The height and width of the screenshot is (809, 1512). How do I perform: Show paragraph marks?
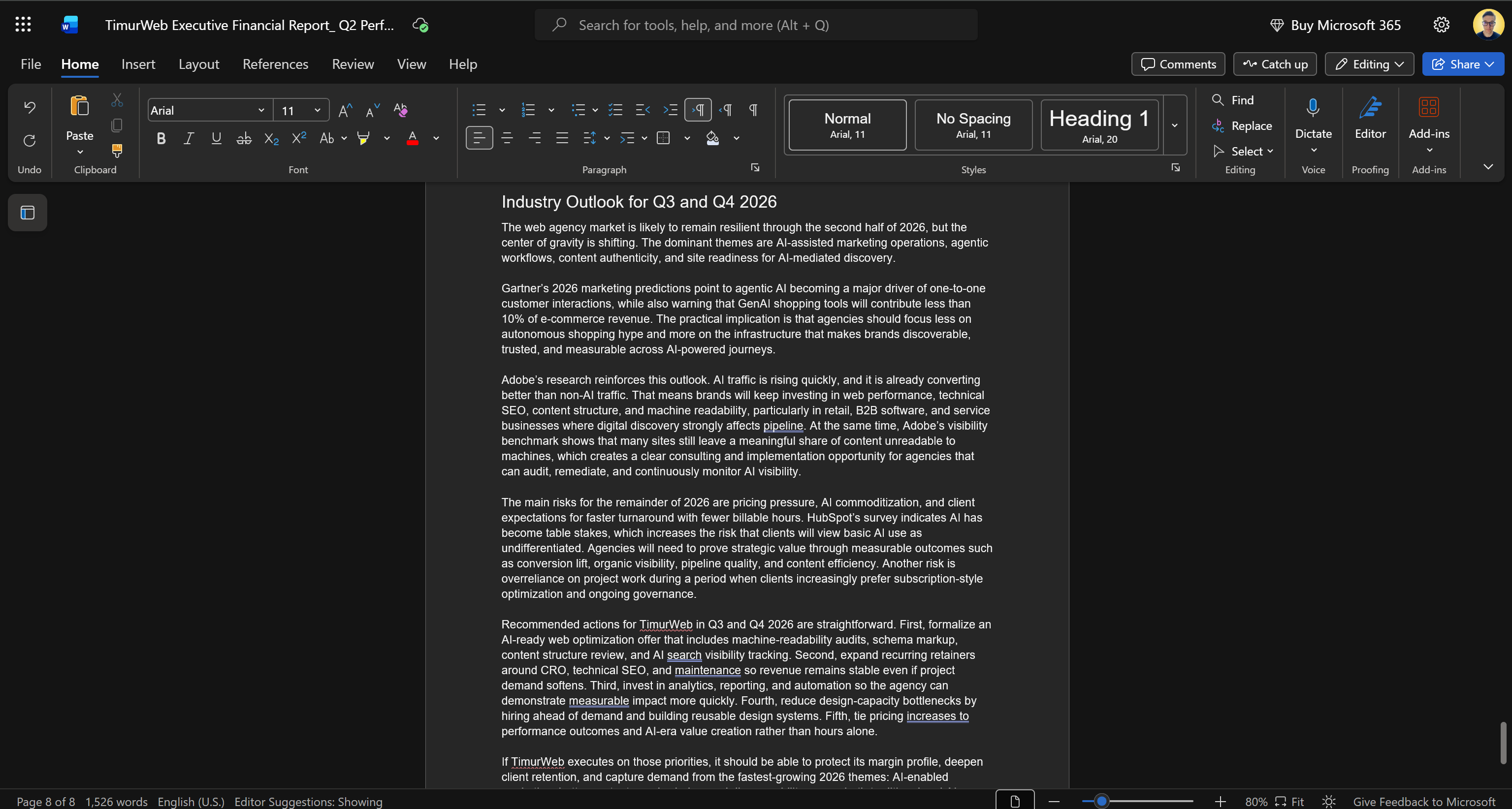(x=753, y=110)
